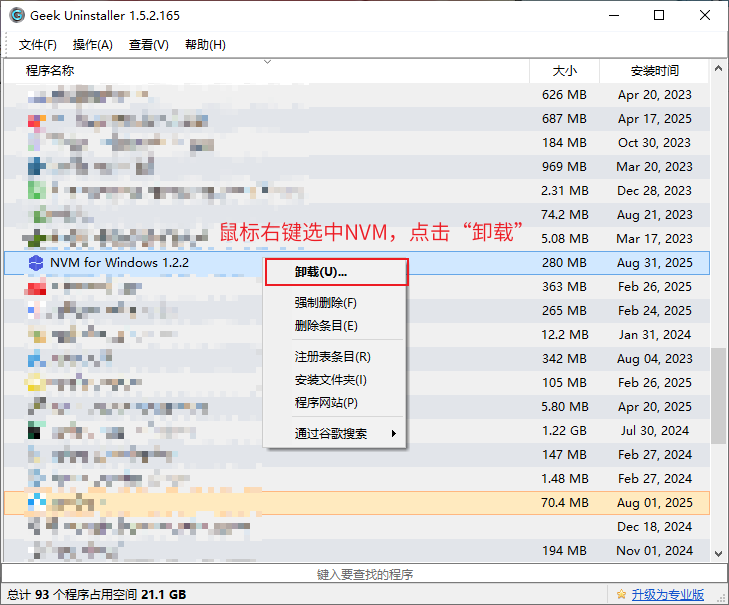Minimize the Geek Uninstaller window

(614, 15)
